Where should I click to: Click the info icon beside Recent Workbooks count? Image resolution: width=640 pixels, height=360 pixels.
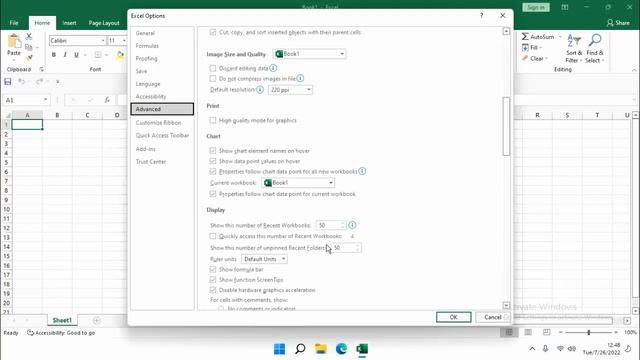click(352, 225)
